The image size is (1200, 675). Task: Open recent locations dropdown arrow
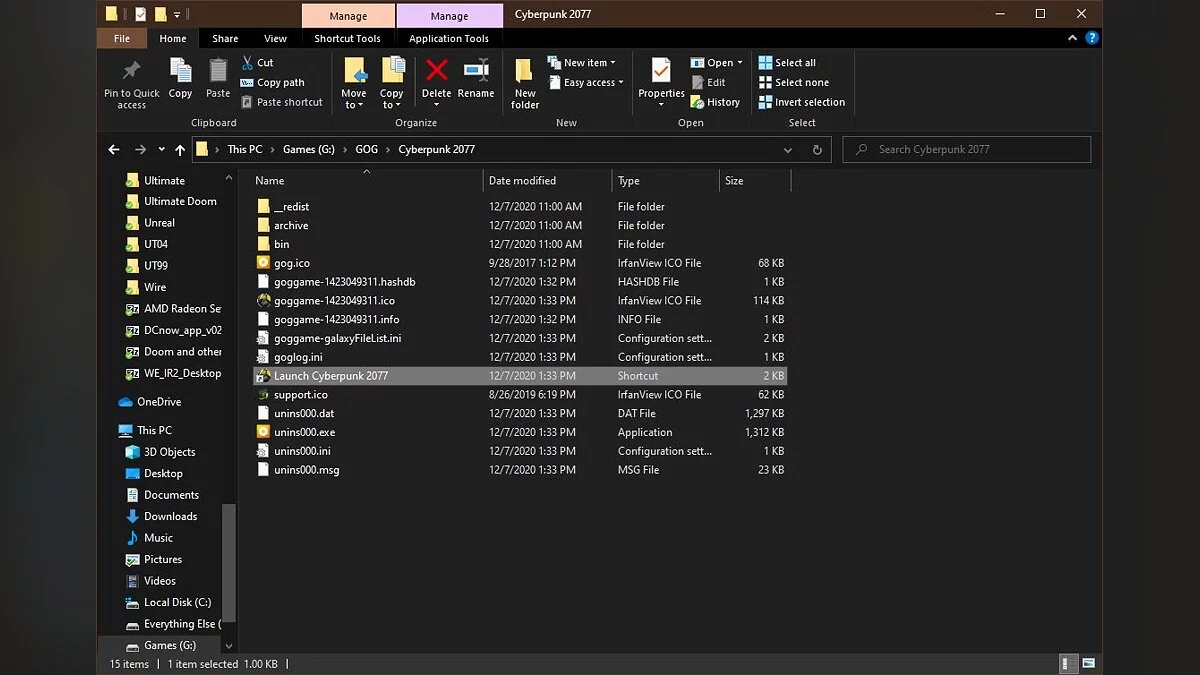pyautogui.click(x=161, y=150)
